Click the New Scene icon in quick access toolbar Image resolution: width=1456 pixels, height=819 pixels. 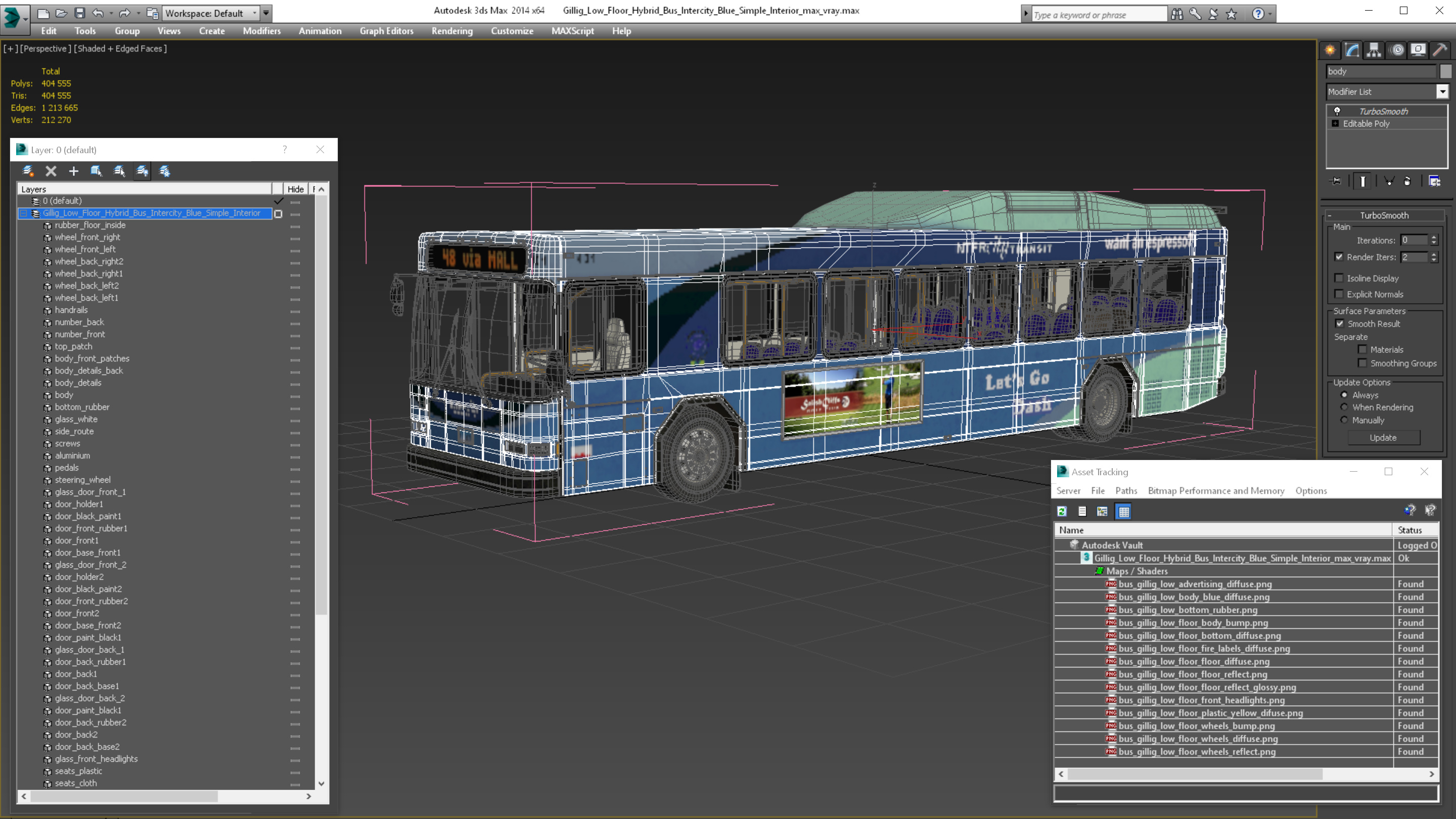point(43,13)
